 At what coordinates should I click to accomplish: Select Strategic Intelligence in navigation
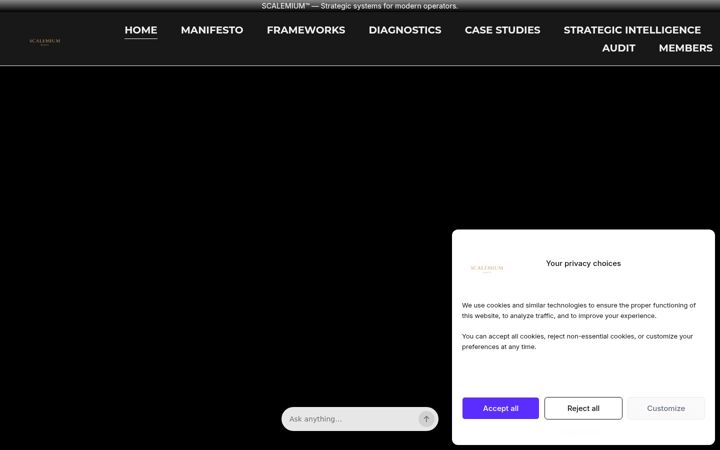(632, 30)
